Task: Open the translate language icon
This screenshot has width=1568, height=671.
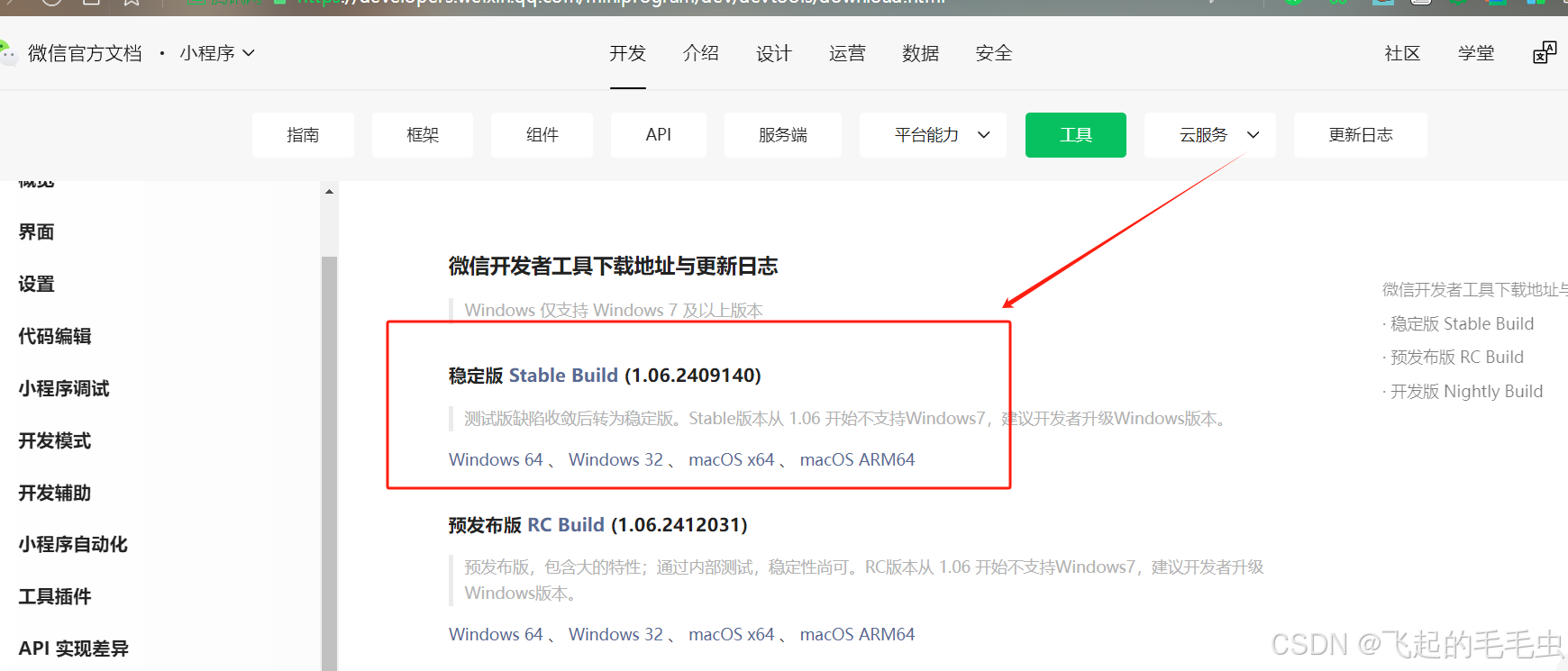Action: (1545, 53)
